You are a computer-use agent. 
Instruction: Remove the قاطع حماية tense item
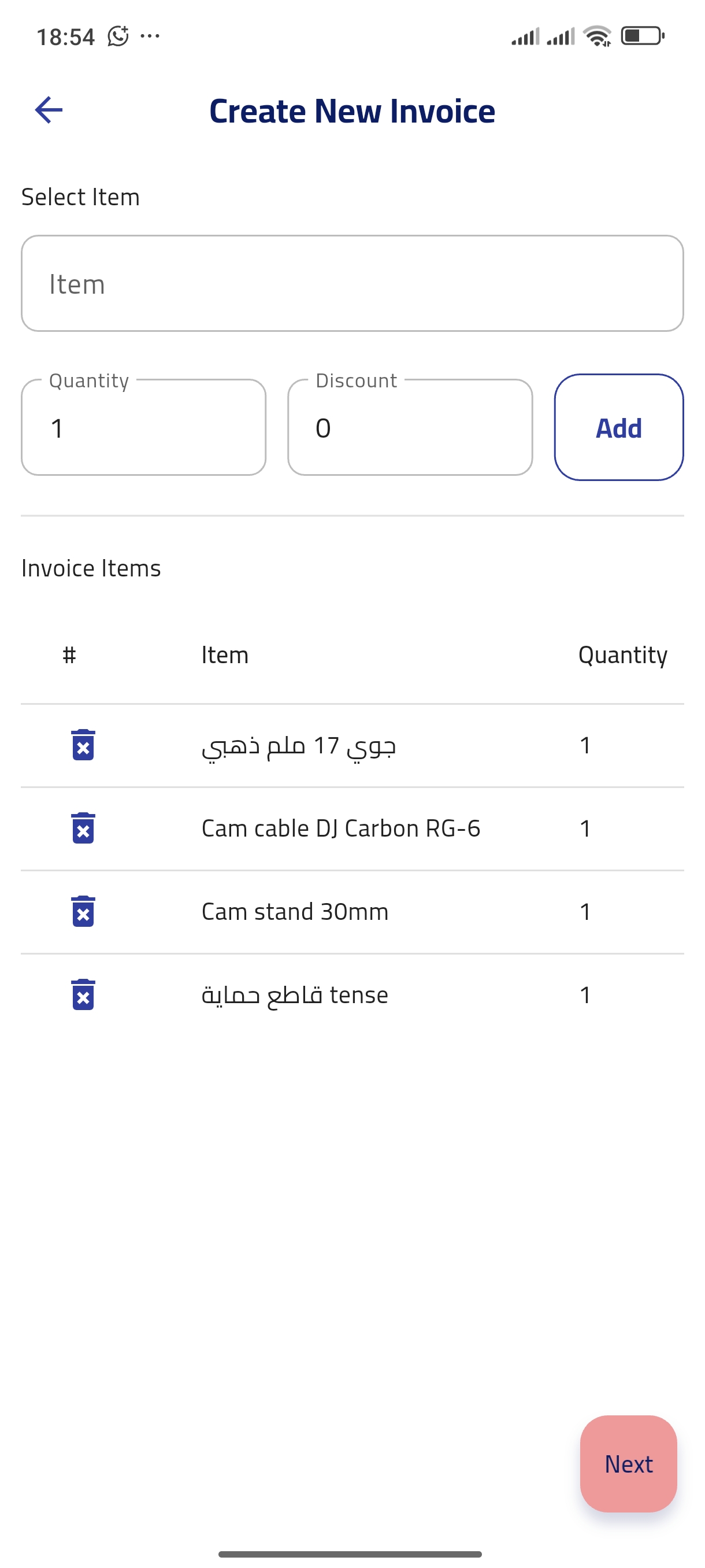tap(83, 994)
